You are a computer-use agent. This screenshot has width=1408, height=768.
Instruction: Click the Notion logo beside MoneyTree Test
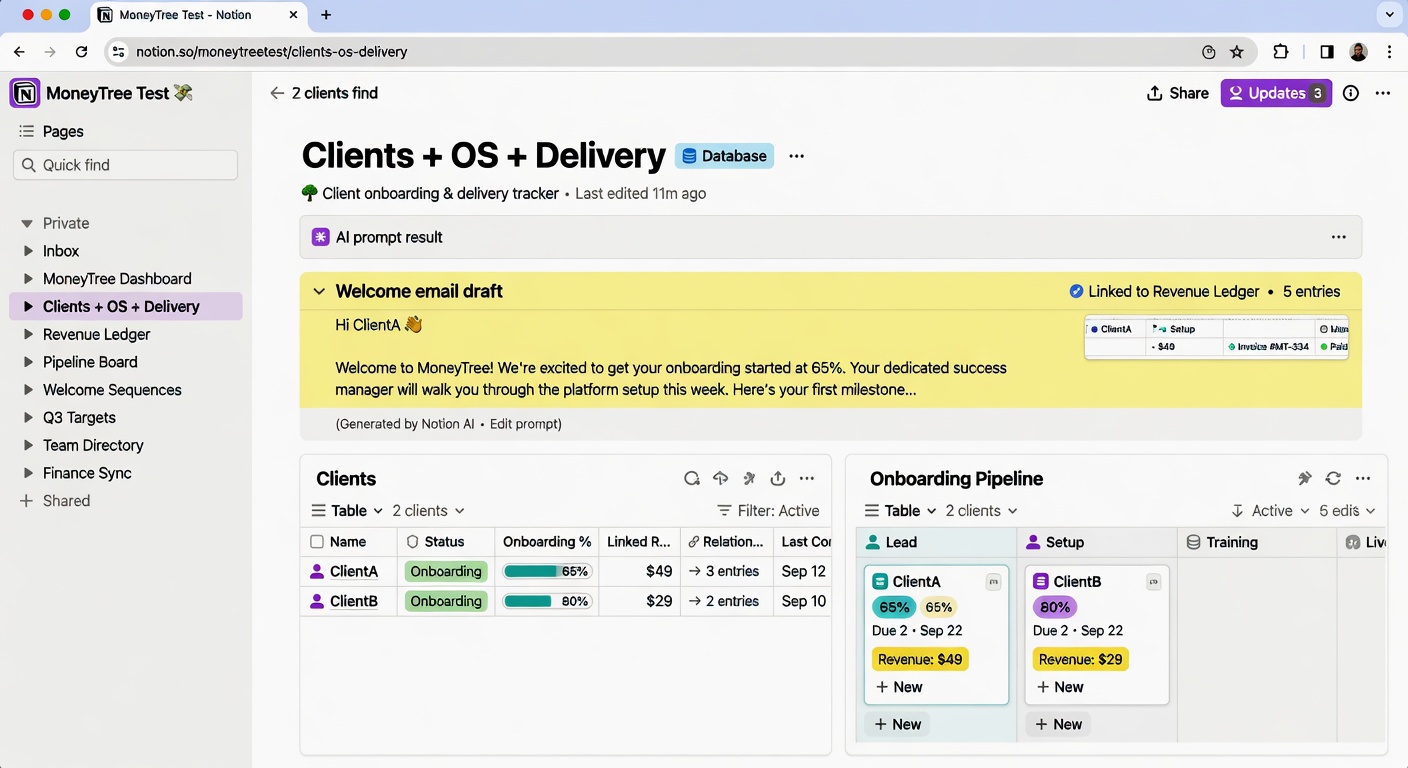25,93
